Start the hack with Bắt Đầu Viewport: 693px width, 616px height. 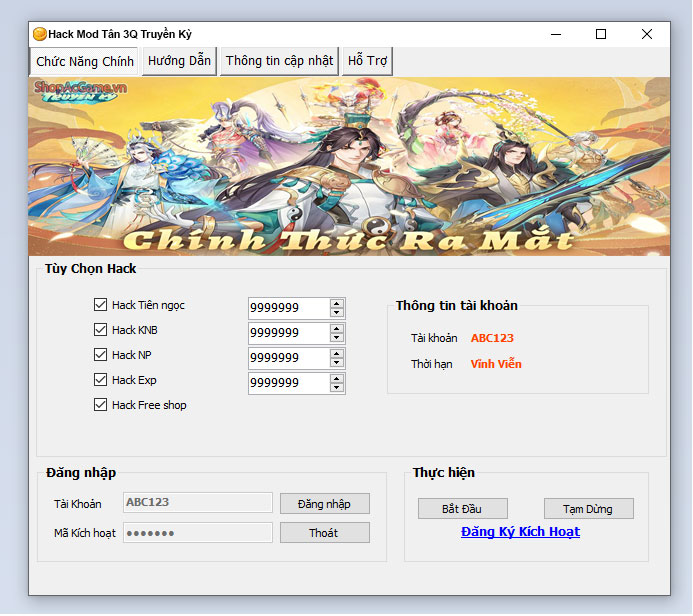point(462,509)
